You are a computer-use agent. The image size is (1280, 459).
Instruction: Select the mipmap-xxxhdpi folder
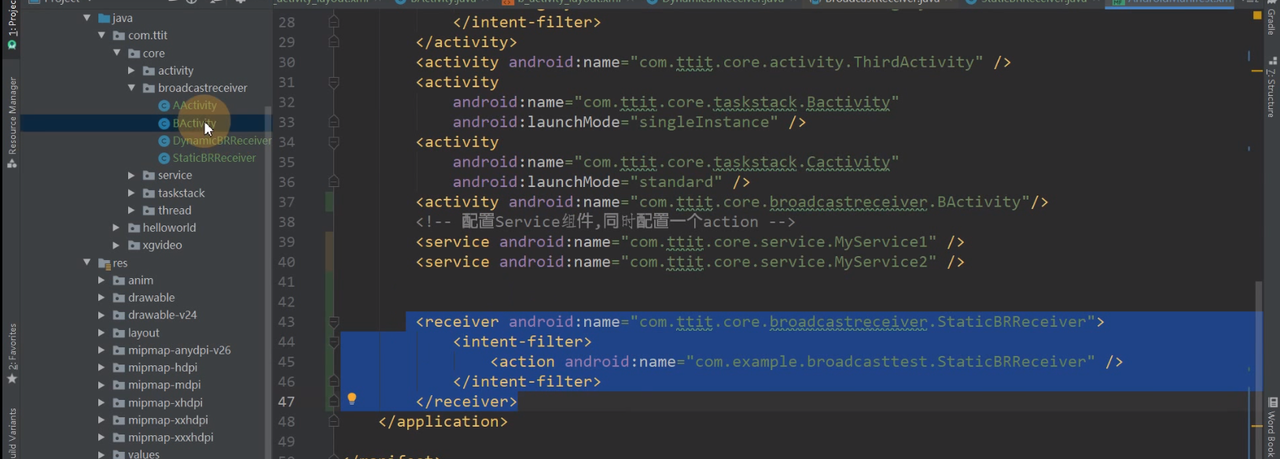(x=171, y=438)
